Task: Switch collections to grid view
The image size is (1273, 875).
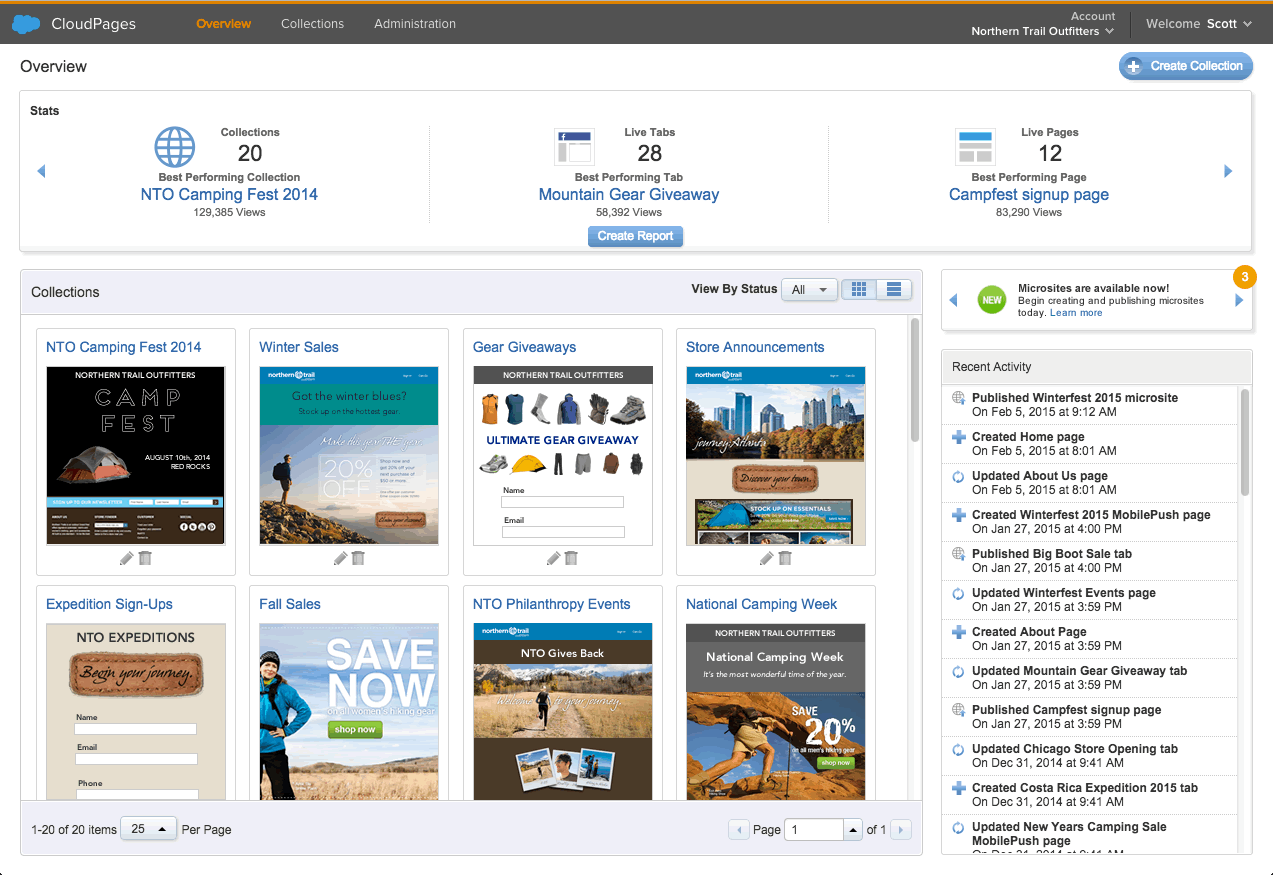Action: (x=859, y=290)
